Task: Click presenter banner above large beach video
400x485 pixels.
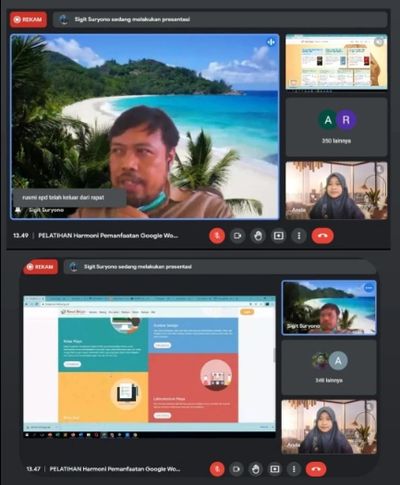Action: coord(220,19)
